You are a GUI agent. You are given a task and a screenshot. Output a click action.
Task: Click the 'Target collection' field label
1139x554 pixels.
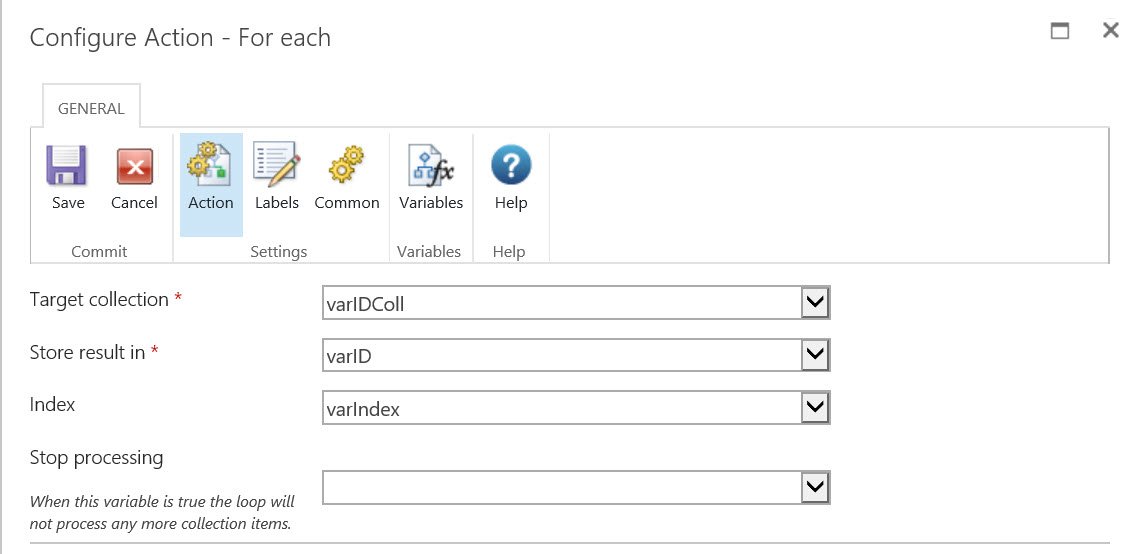click(99, 300)
